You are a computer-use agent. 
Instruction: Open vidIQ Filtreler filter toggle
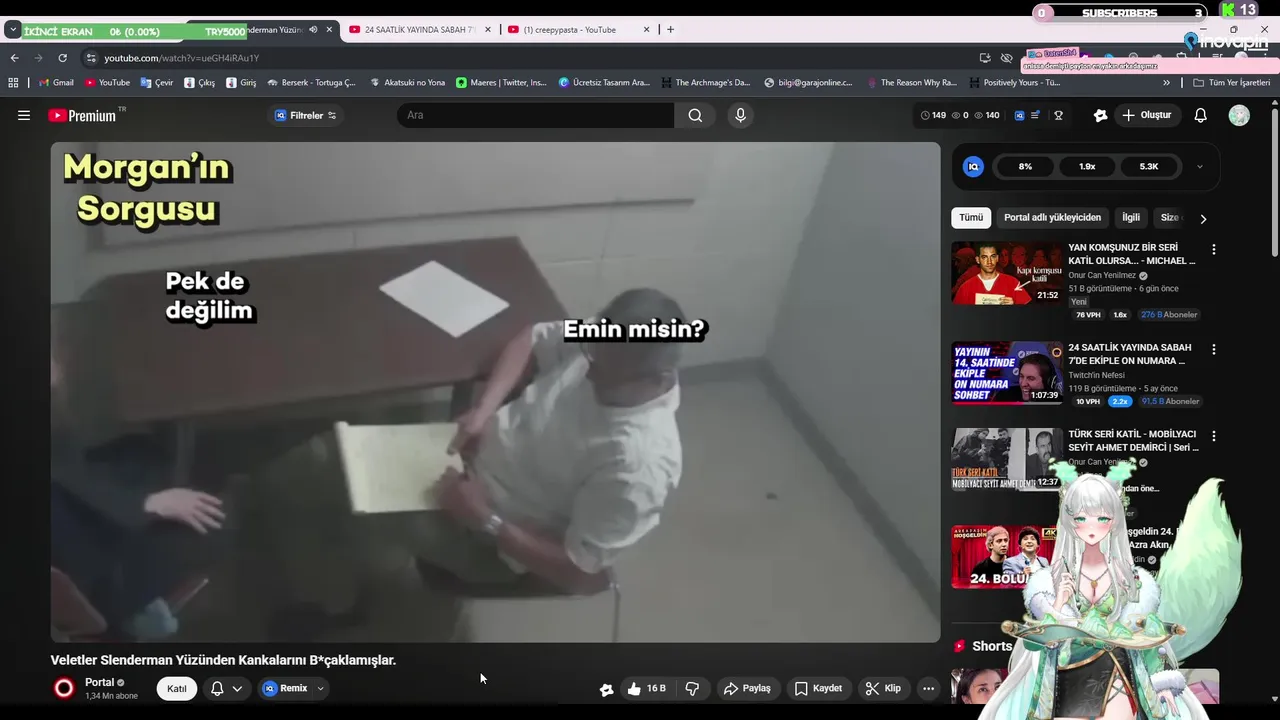pos(306,116)
